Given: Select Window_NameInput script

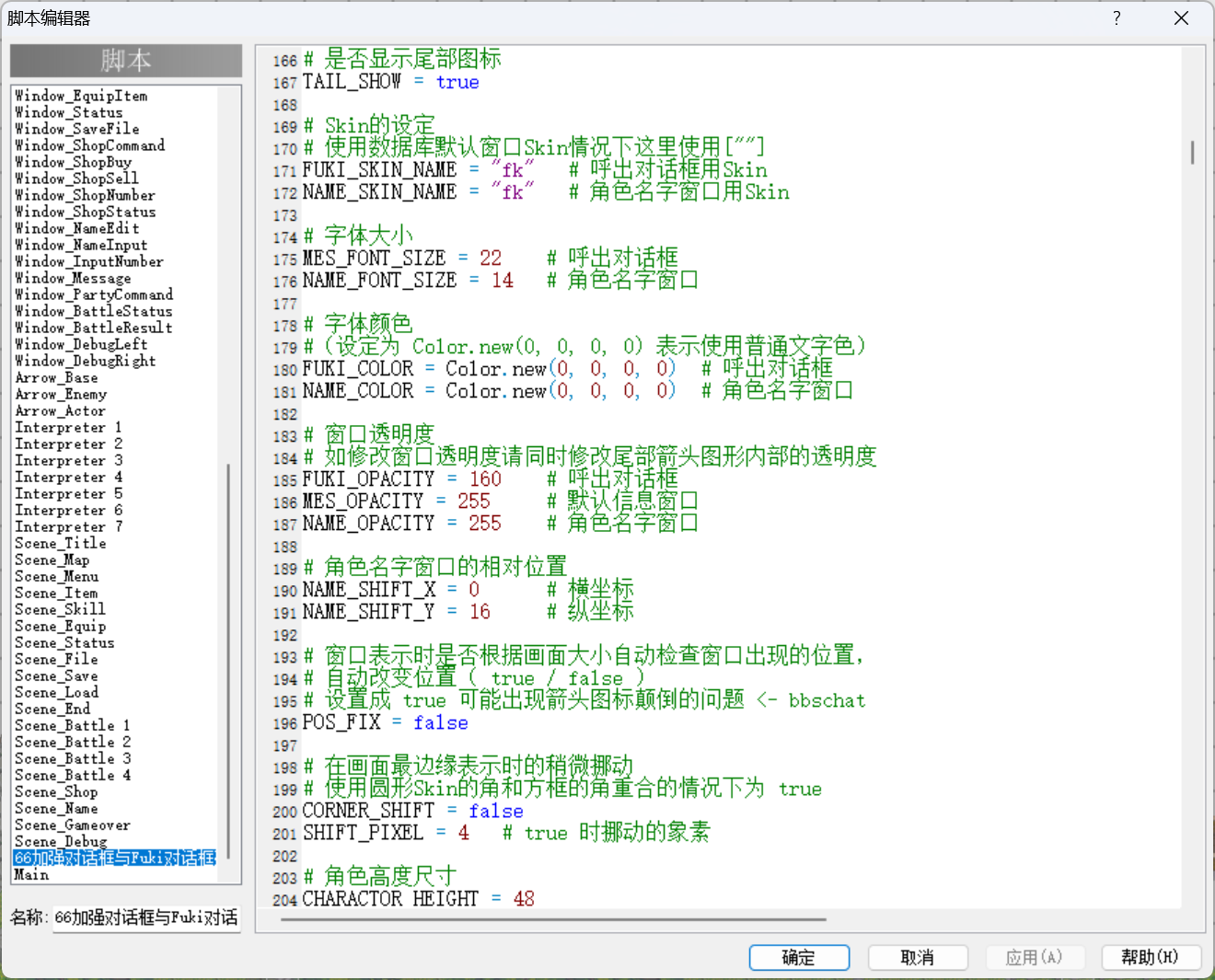Looking at the screenshot, I should pyautogui.click(x=81, y=245).
